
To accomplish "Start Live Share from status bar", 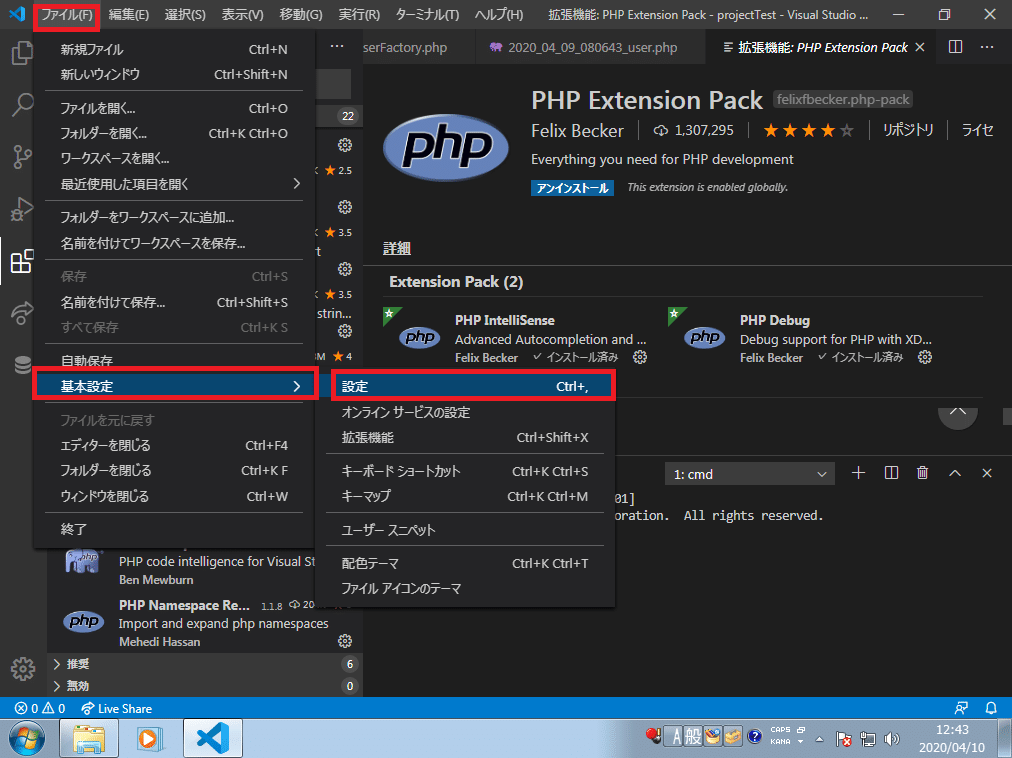I will (x=117, y=708).
